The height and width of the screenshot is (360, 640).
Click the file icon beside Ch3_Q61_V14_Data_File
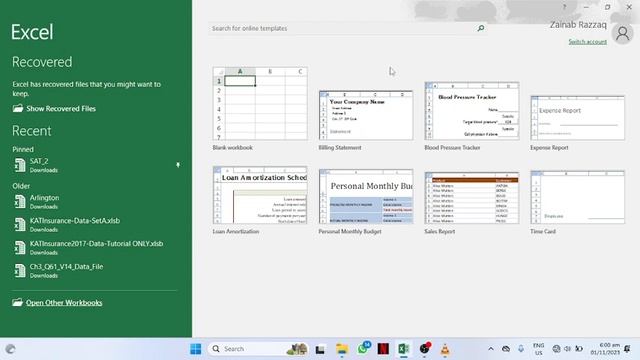pyautogui.click(x=20, y=270)
